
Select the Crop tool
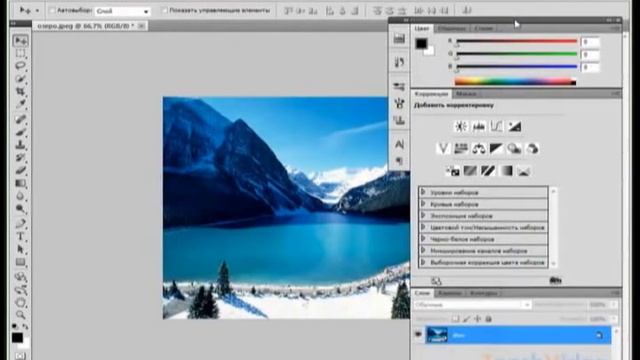click(20, 91)
